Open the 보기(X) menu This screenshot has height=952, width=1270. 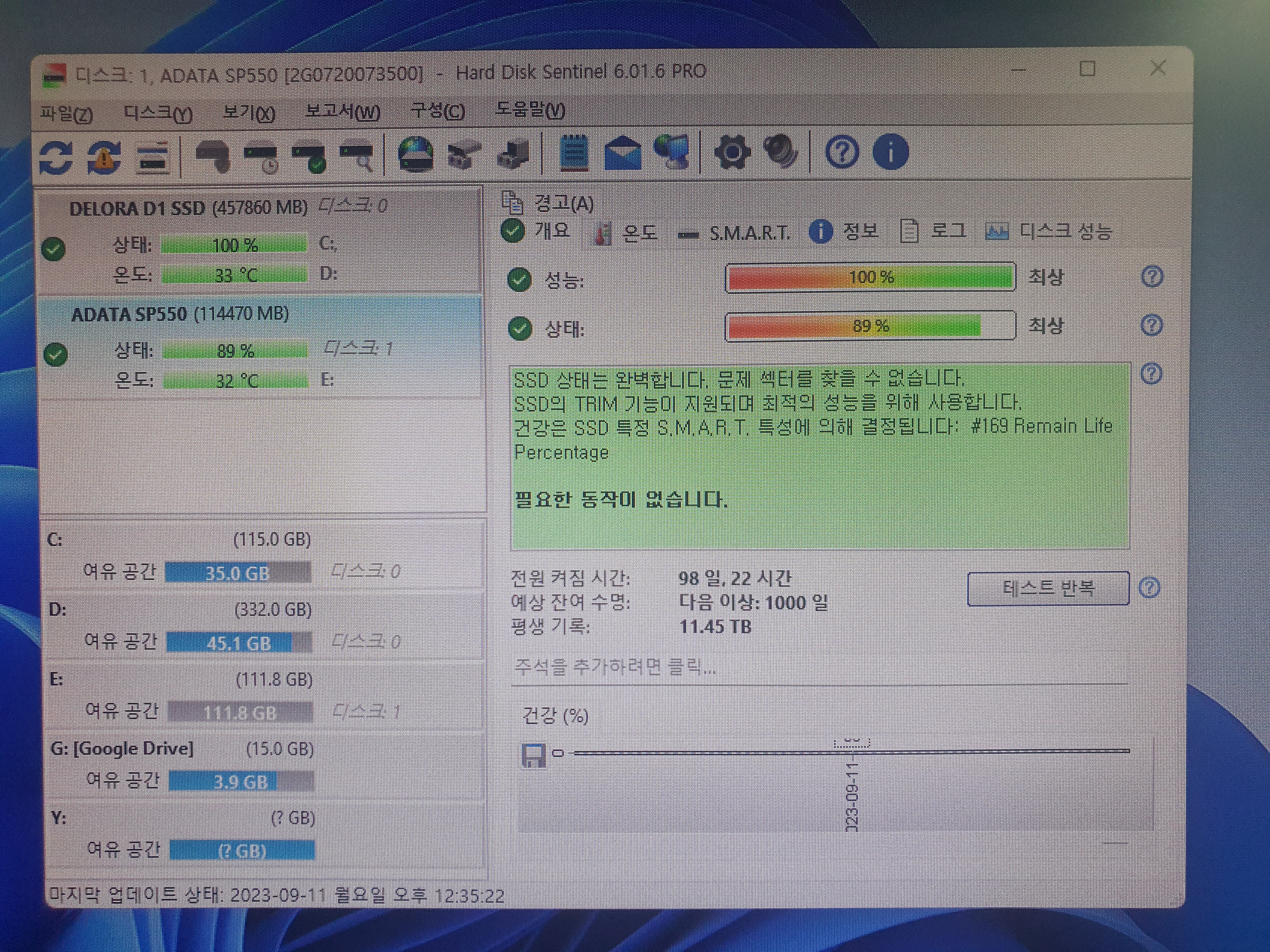coord(249,112)
